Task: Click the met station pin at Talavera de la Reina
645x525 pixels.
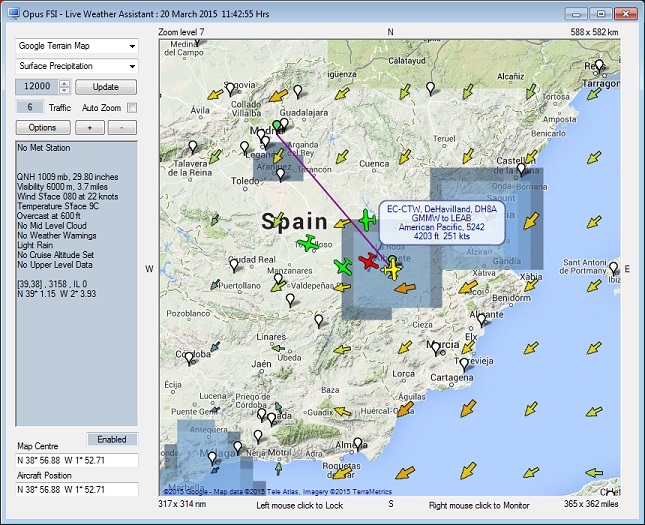Action: (193, 147)
